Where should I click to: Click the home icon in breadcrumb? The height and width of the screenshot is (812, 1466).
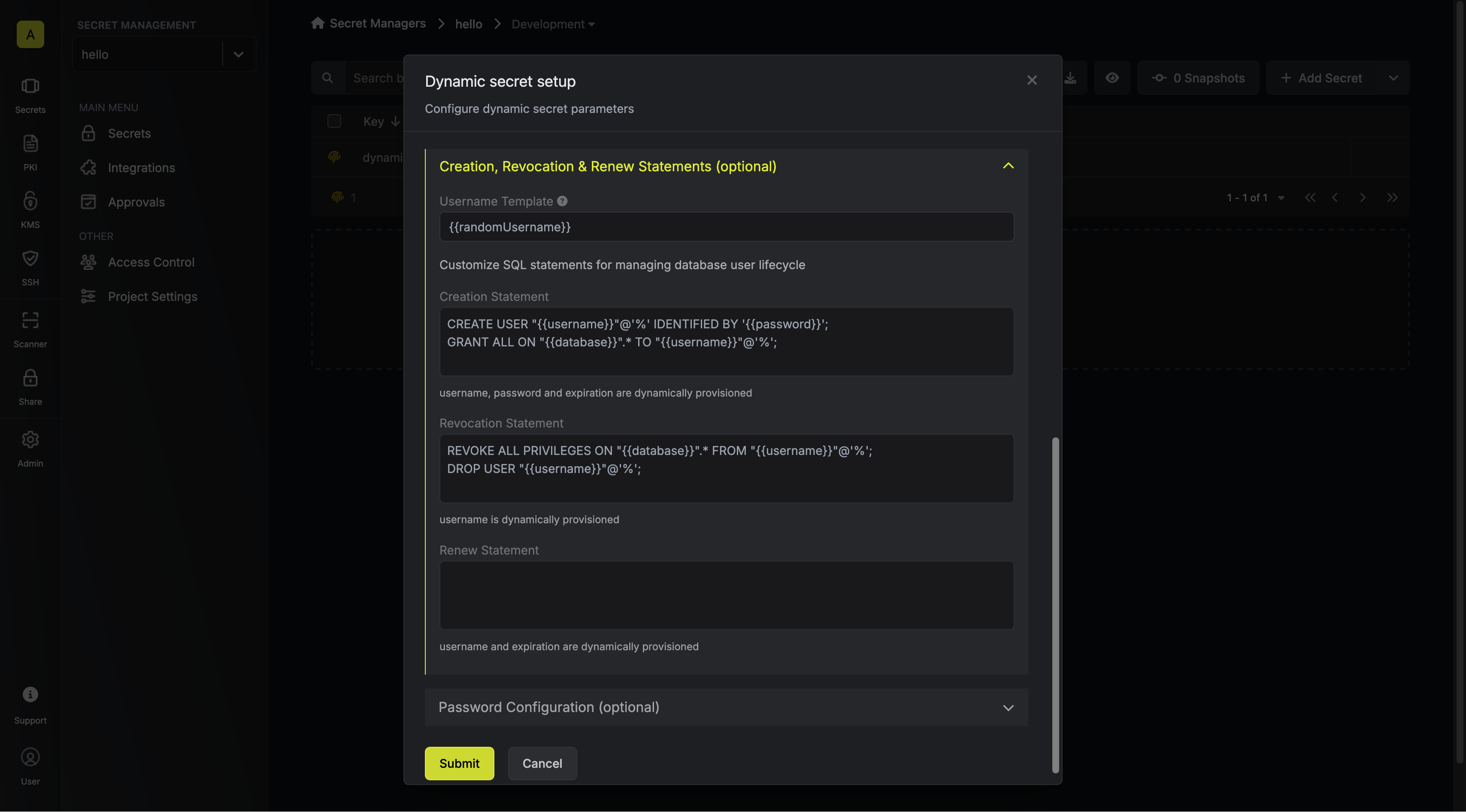318,23
